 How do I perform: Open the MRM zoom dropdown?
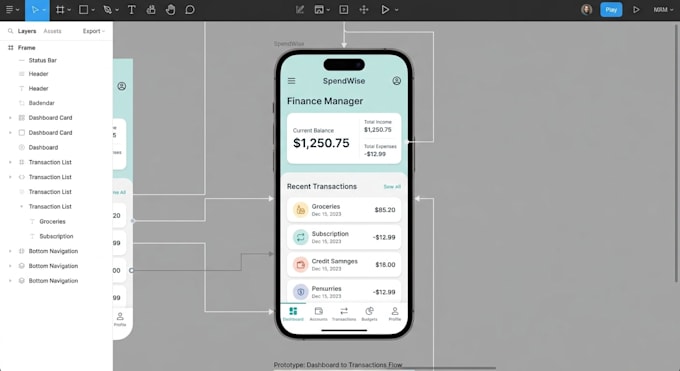click(x=663, y=10)
